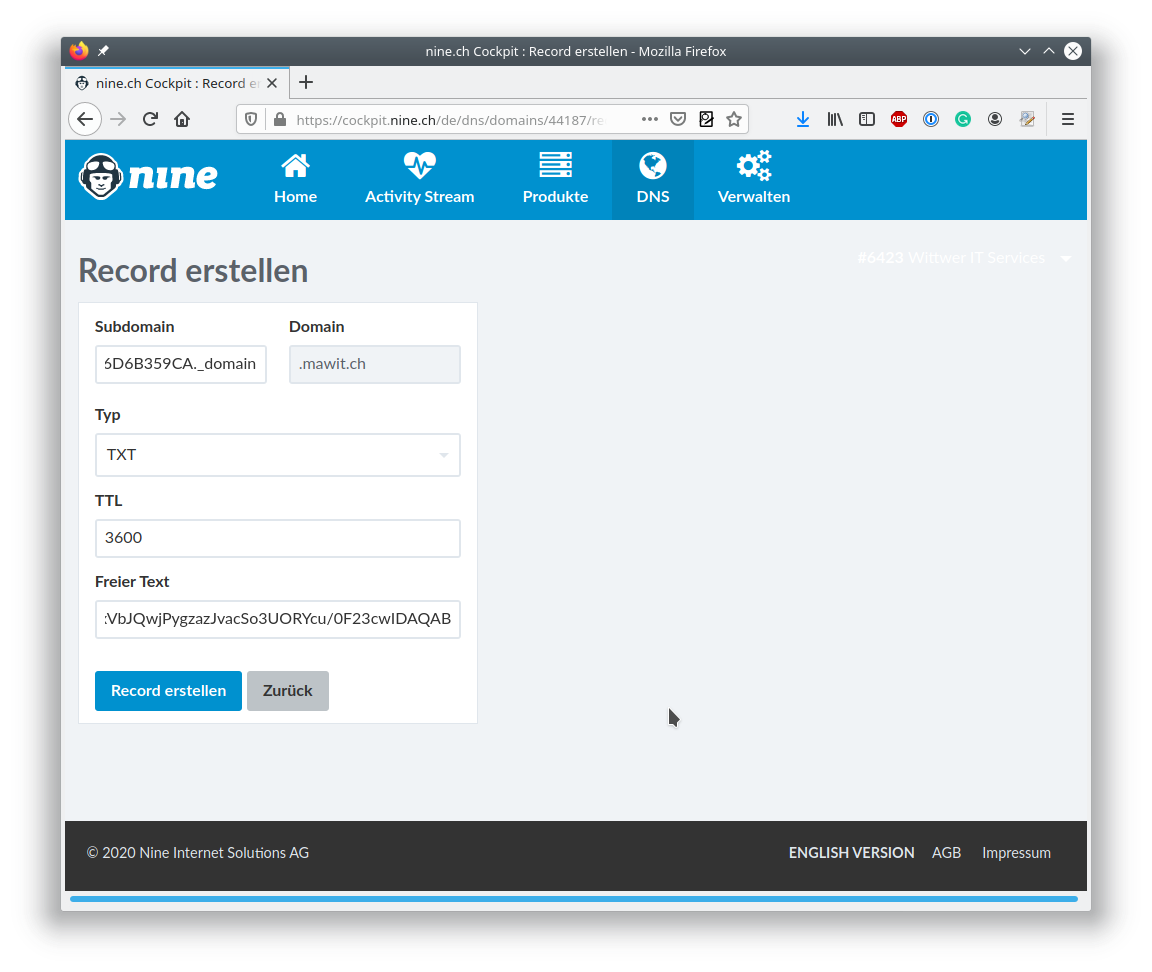The image size is (1152, 972).
Task: Reload the current page
Action: click(150, 119)
